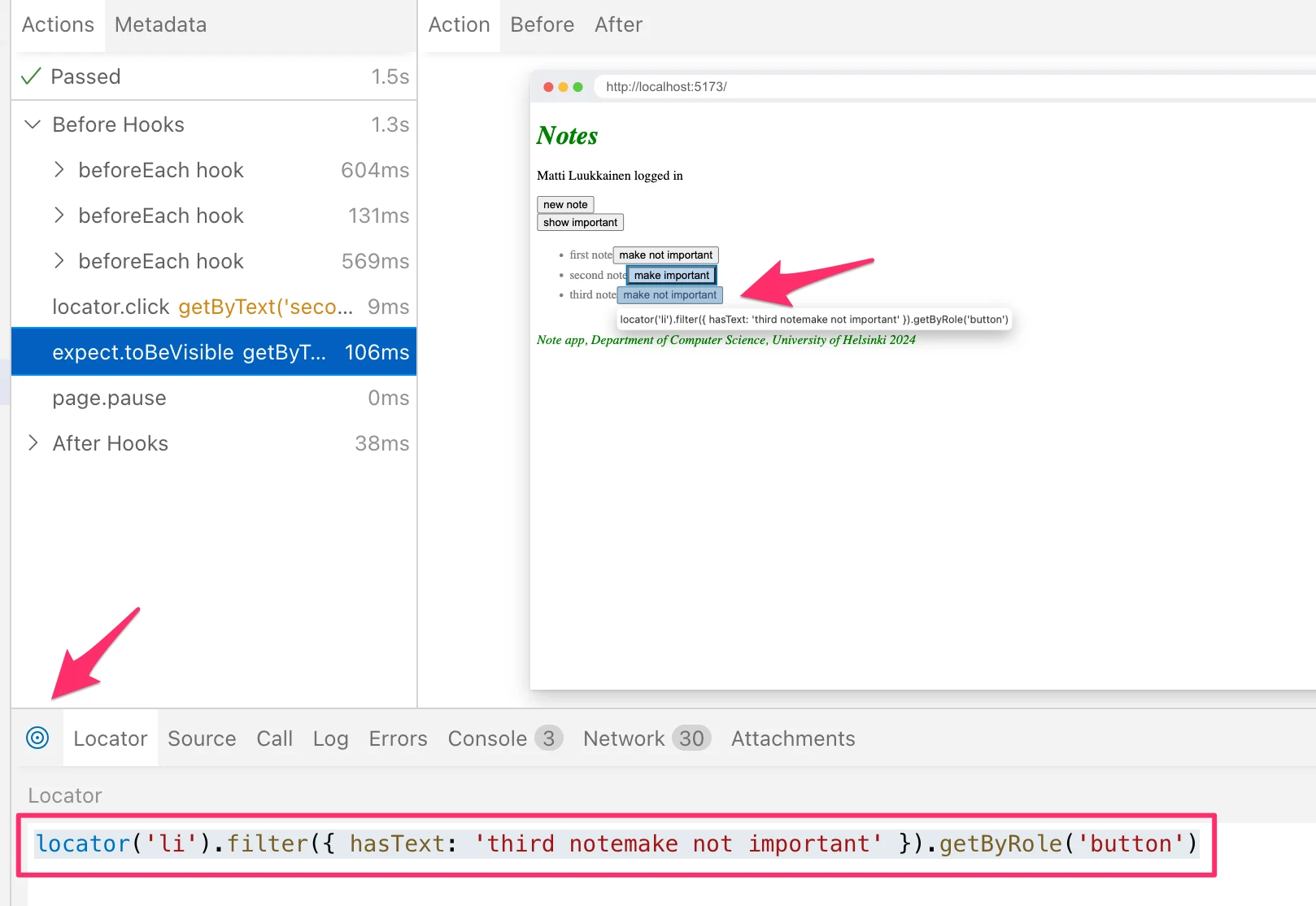Open the Source tab

tap(202, 738)
